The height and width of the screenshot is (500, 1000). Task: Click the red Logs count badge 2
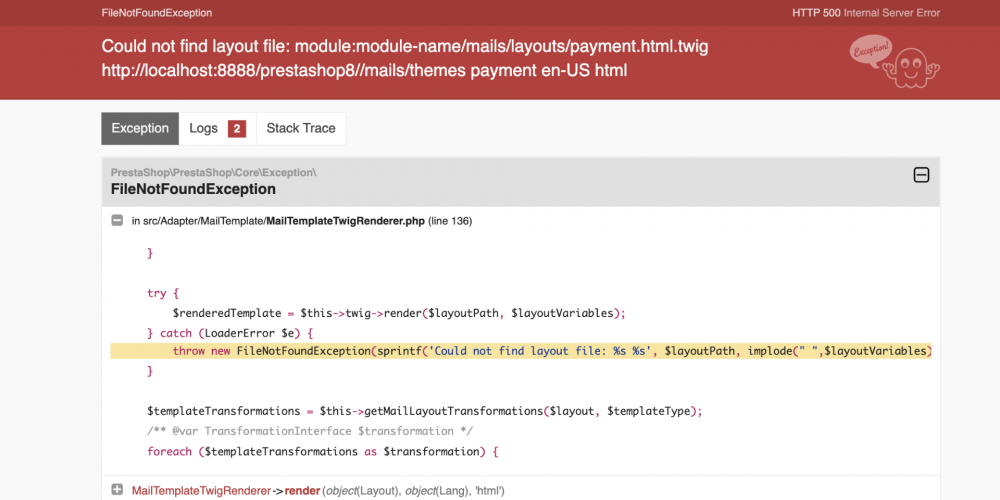pos(237,129)
